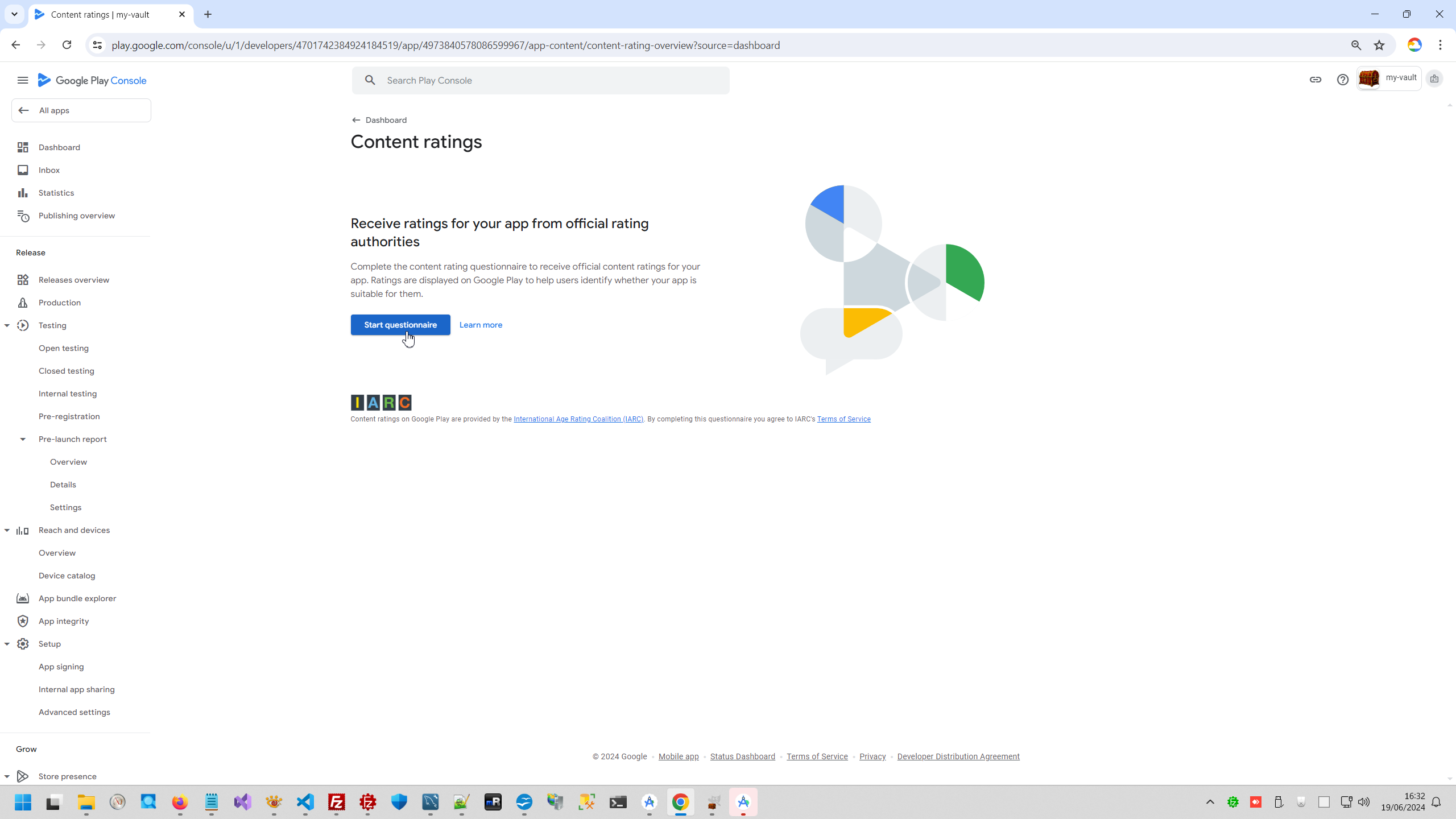Image resolution: width=1456 pixels, height=819 pixels.
Task: Collapse Reach and devices section
Action: coord(7,530)
